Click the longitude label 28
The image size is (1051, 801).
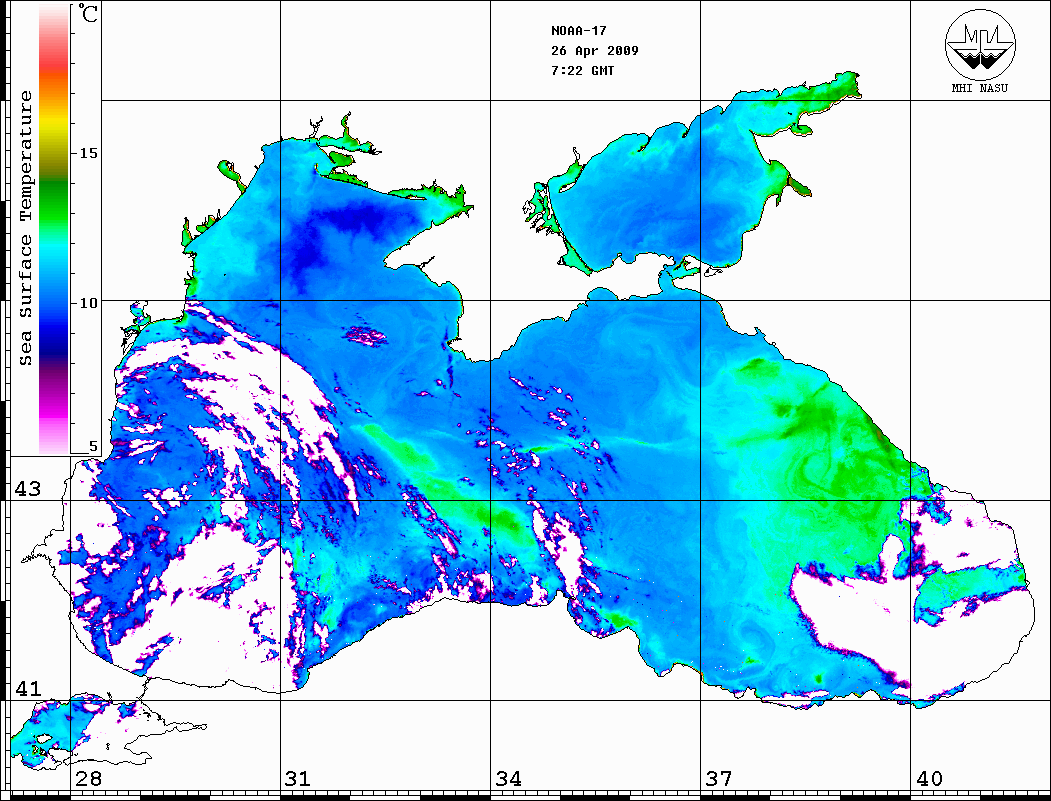click(88, 778)
